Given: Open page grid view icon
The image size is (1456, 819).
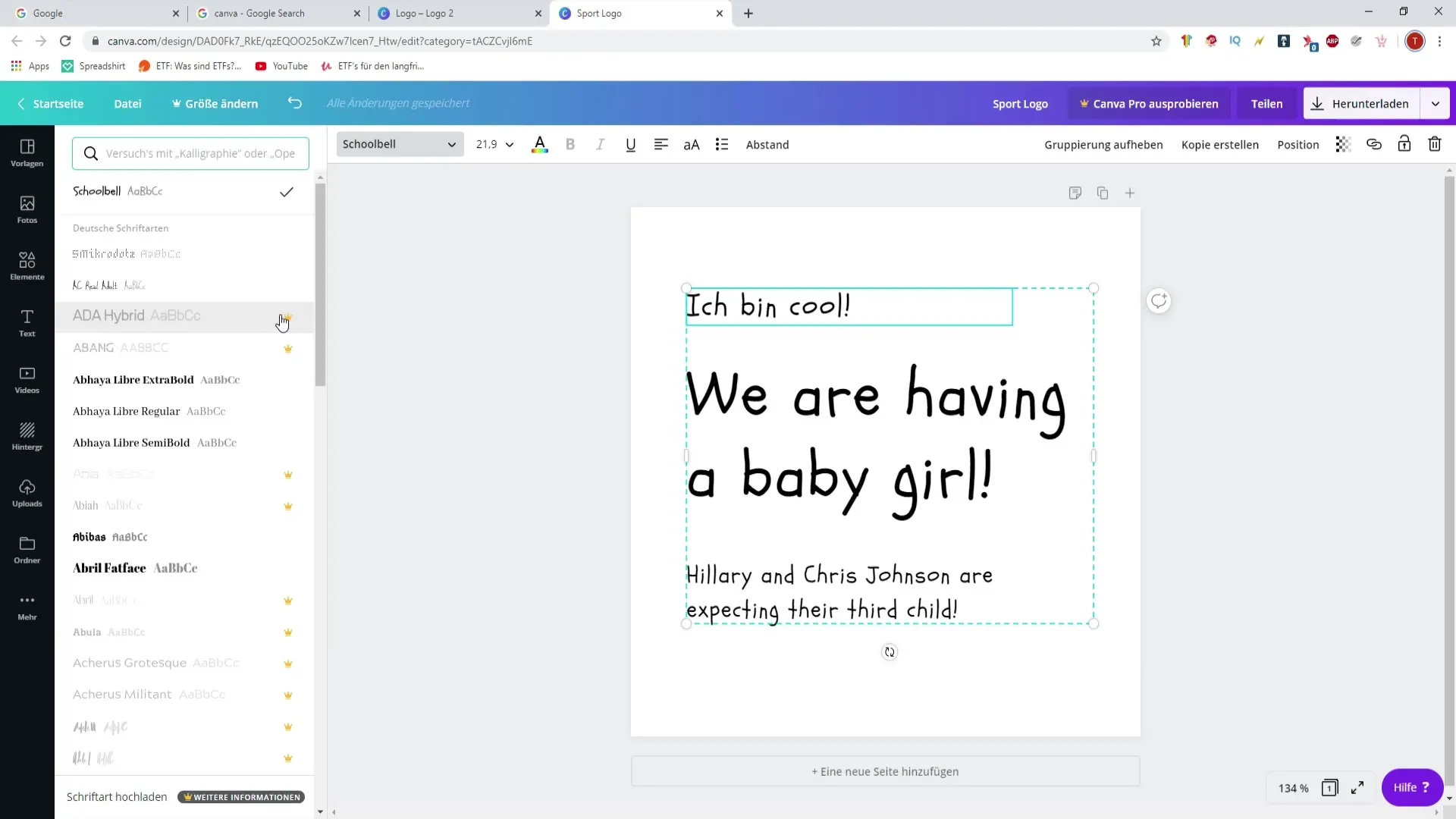Looking at the screenshot, I should click(x=1329, y=788).
